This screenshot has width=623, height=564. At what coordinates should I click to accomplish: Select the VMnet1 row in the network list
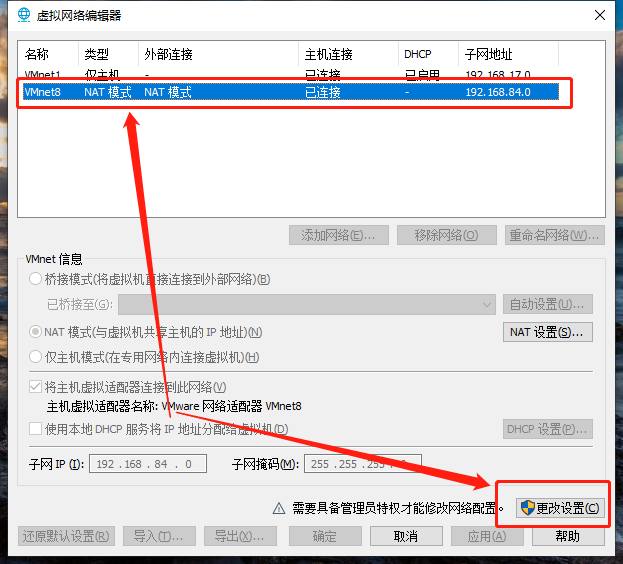[291, 74]
